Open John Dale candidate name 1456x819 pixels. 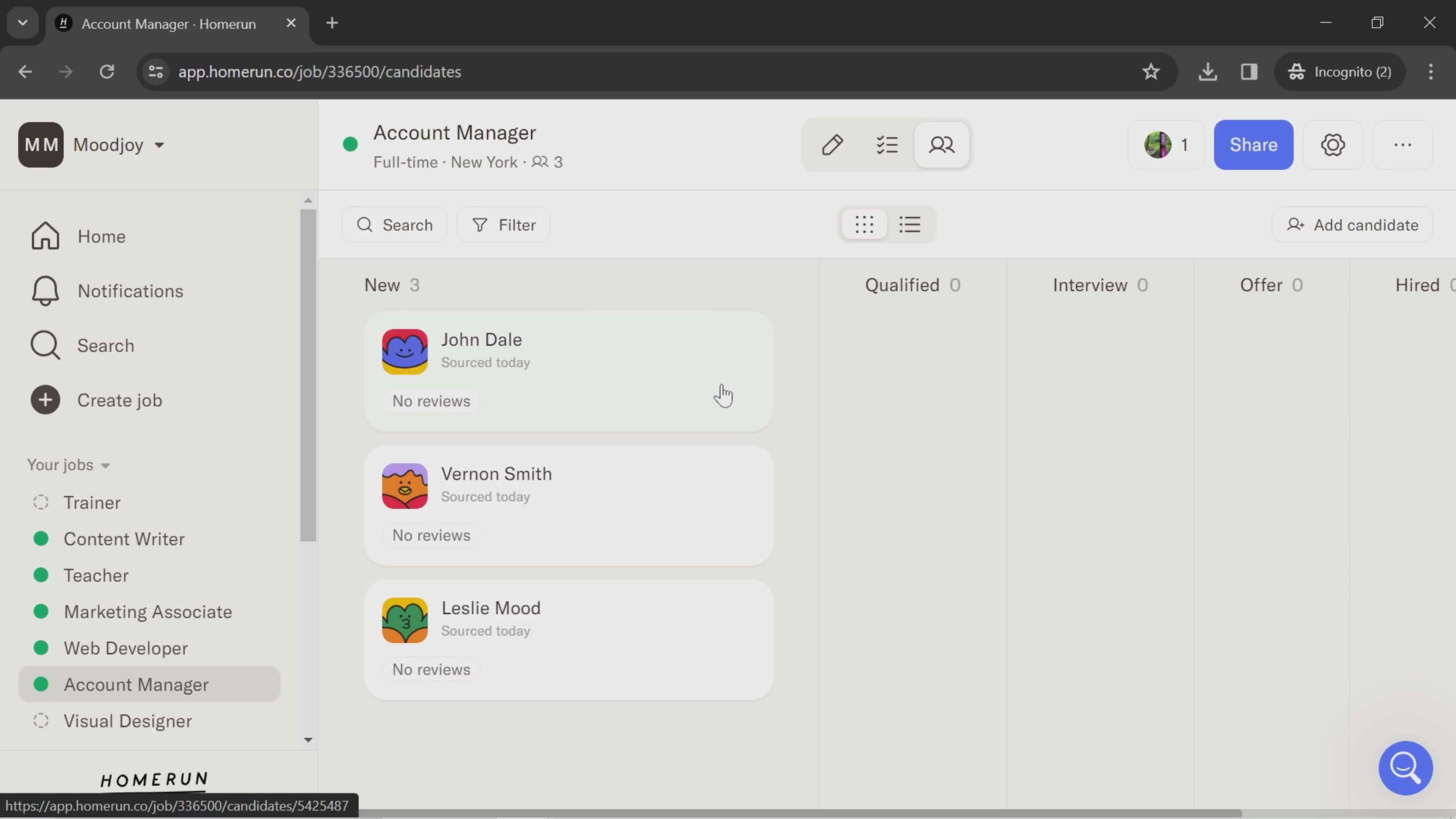(x=482, y=339)
